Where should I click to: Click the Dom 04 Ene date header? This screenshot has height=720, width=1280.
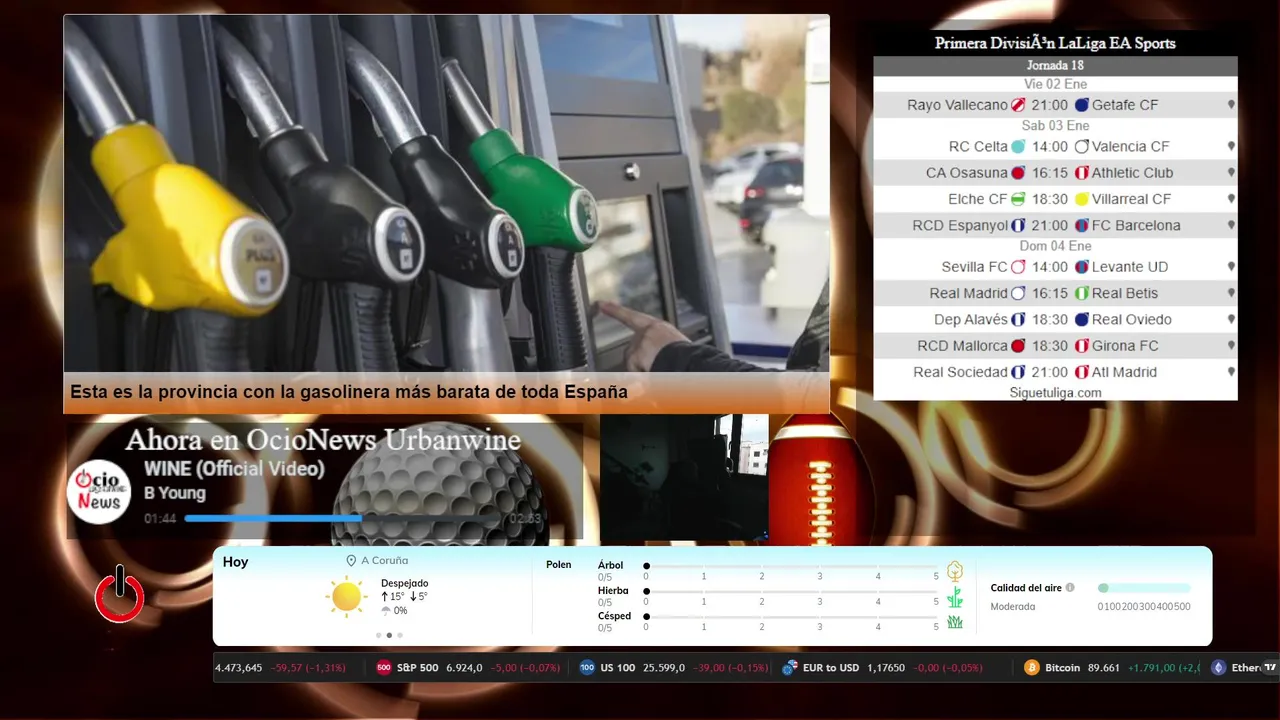[x=1055, y=246]
